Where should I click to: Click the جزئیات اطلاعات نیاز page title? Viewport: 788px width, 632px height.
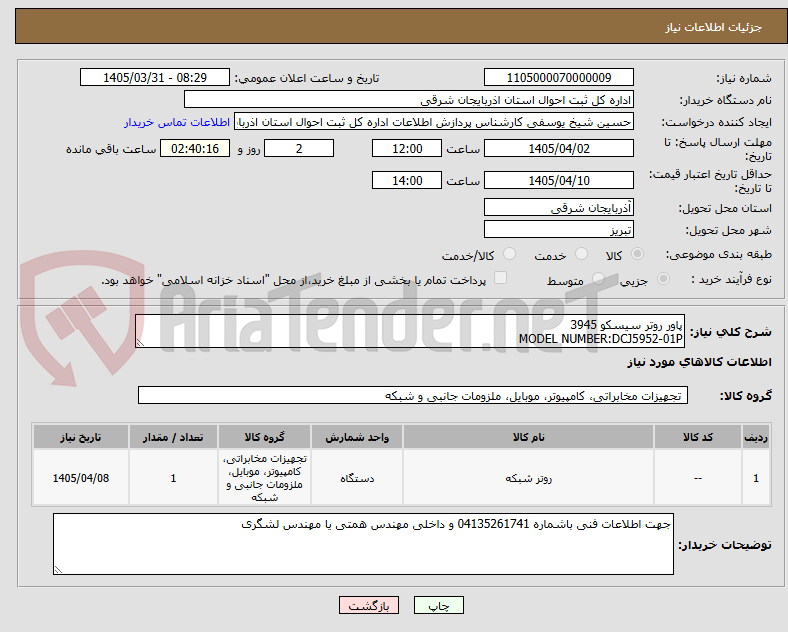pyautogui.click(x=713, y=27)
